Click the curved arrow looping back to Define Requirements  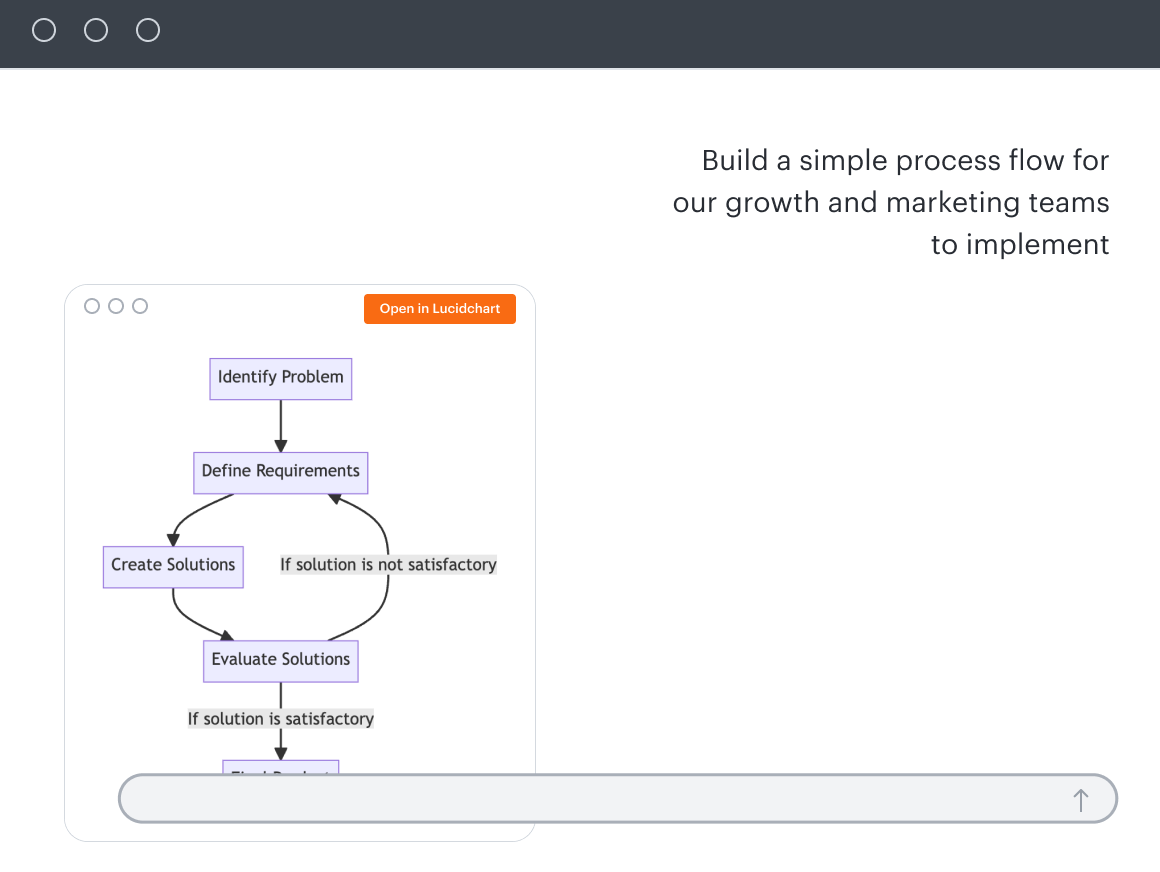click(x=384, y=530)
